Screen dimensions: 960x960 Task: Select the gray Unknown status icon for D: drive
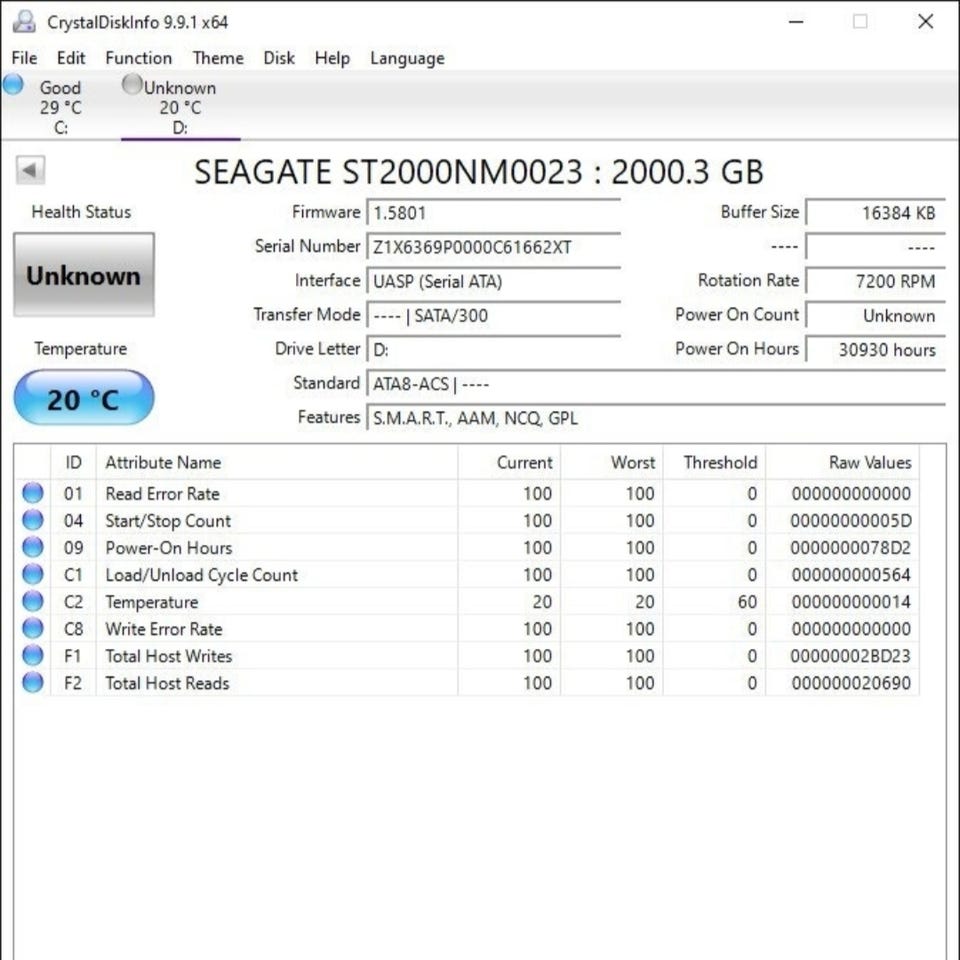click(132, 84)
